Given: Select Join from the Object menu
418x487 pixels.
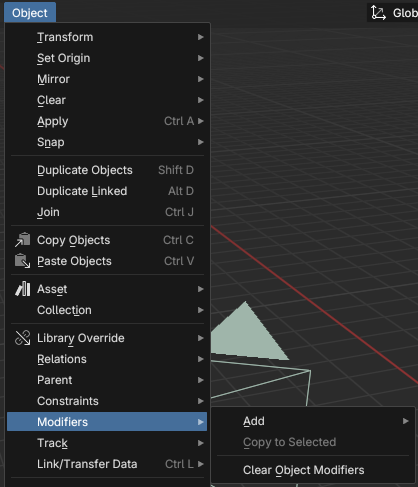Looking at the screenshot, I should click(x=107, y=212).
